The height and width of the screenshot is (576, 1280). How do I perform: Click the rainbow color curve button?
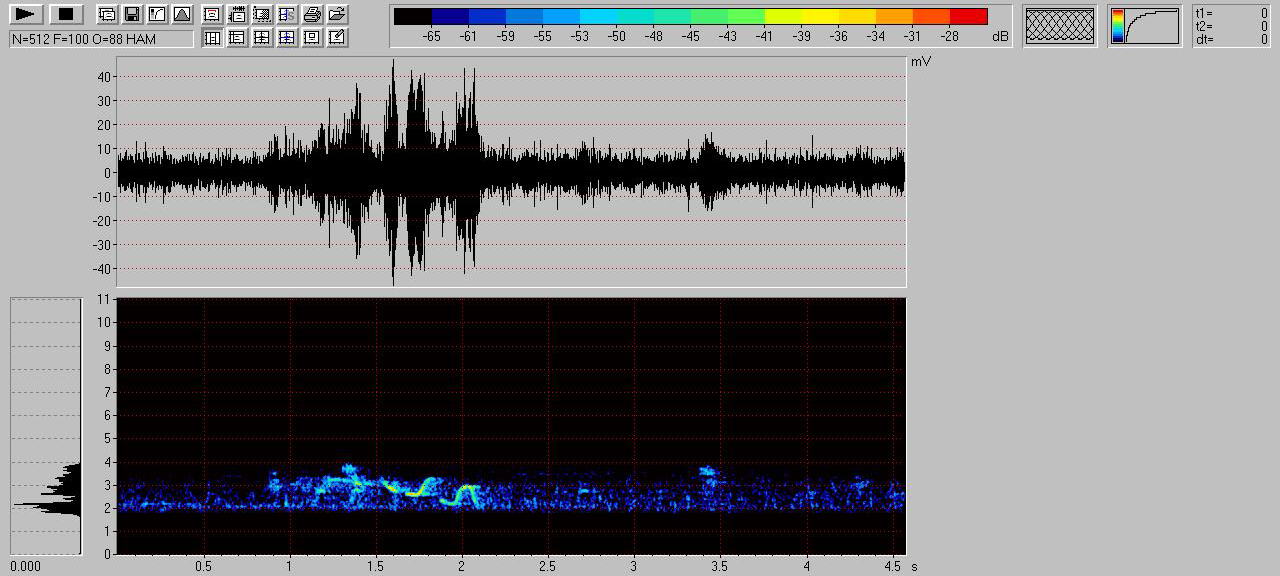coord(1144,26)
